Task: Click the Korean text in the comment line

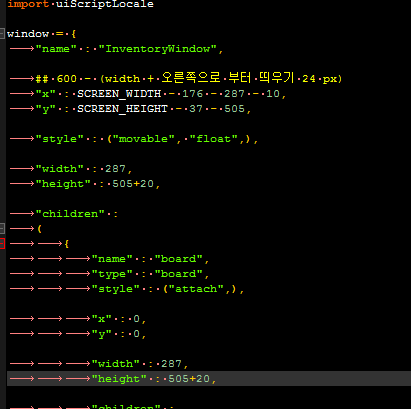Action: (228, 78)
